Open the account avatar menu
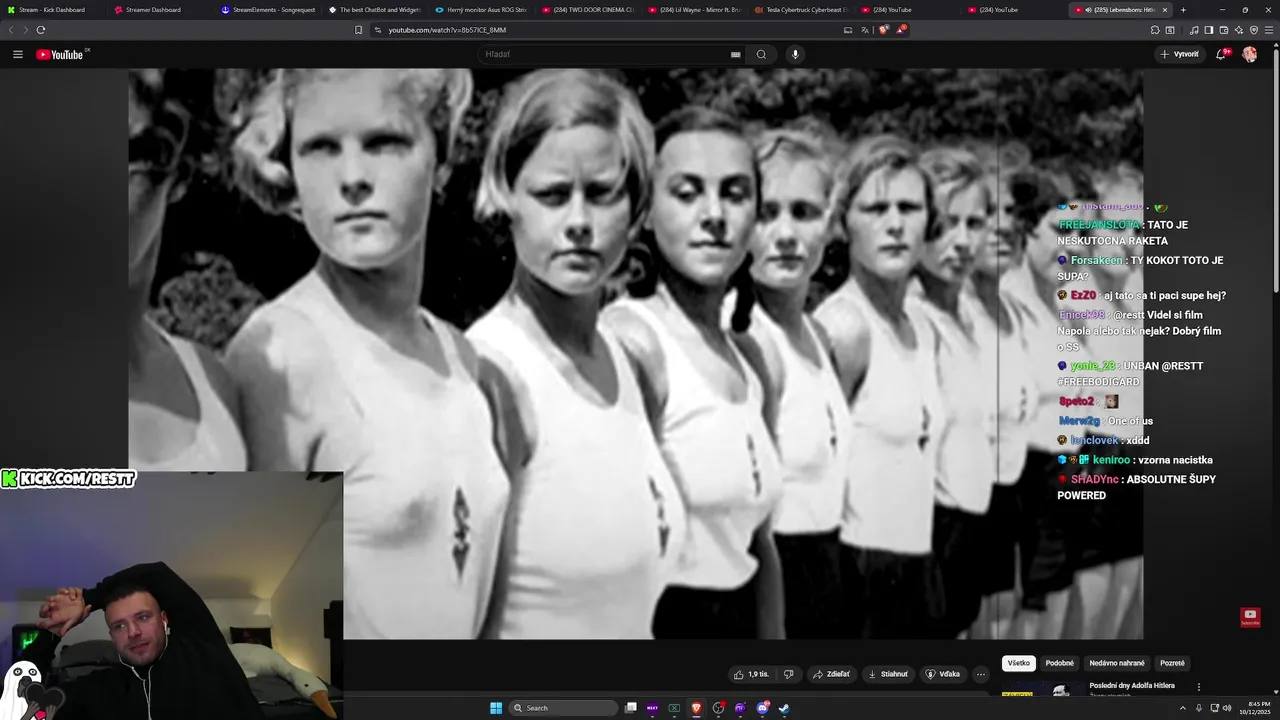The width and height of the screenshot is (1280, 720). (x=1249, y=54)
